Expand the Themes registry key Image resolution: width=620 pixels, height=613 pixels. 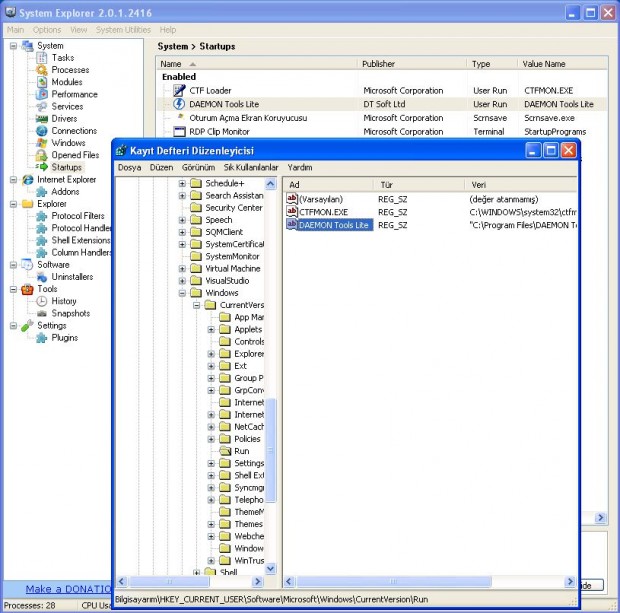click(211, 524)
